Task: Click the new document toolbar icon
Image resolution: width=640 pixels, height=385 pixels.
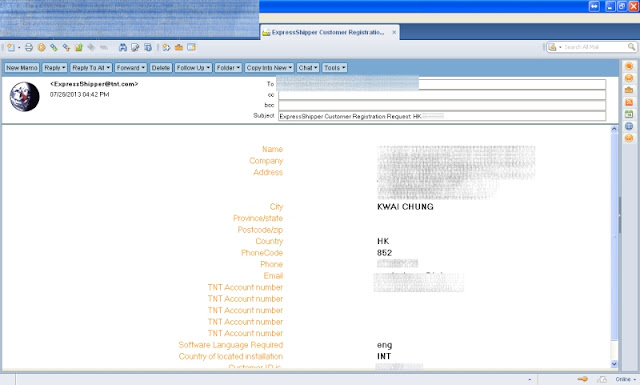Action: click(11, 47)
